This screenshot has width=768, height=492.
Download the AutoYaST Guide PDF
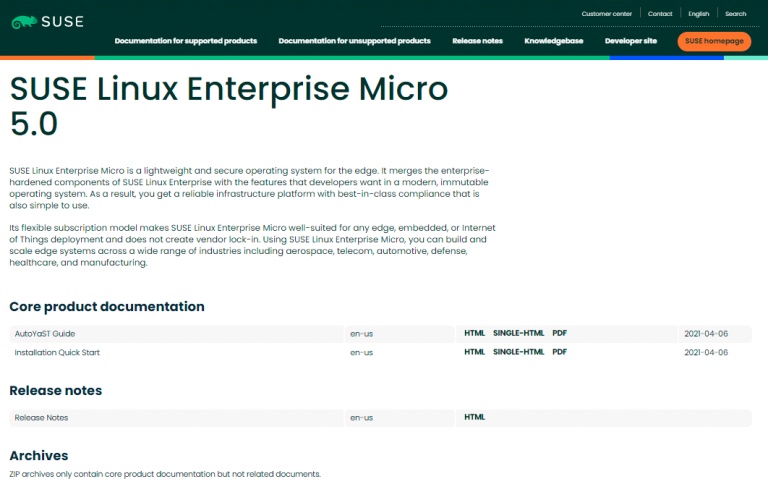pos(559,333)
